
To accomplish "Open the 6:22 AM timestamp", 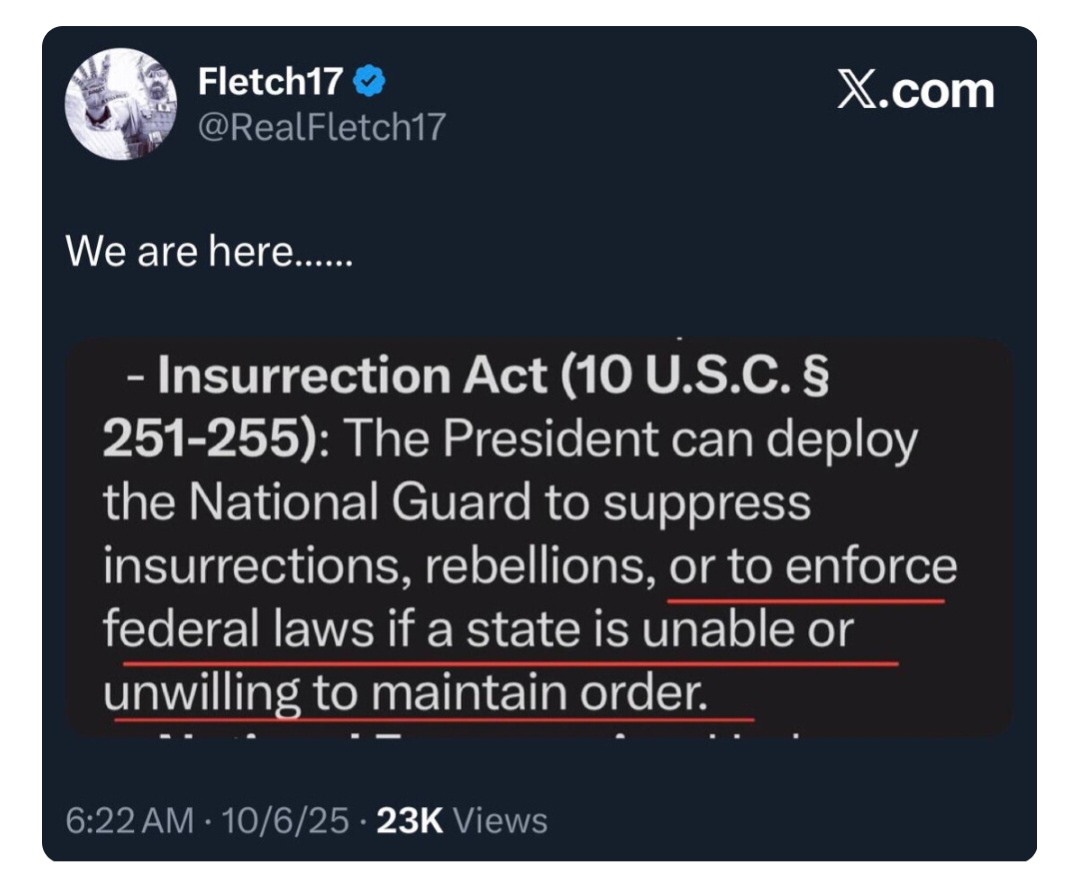I will click(130, 821).
